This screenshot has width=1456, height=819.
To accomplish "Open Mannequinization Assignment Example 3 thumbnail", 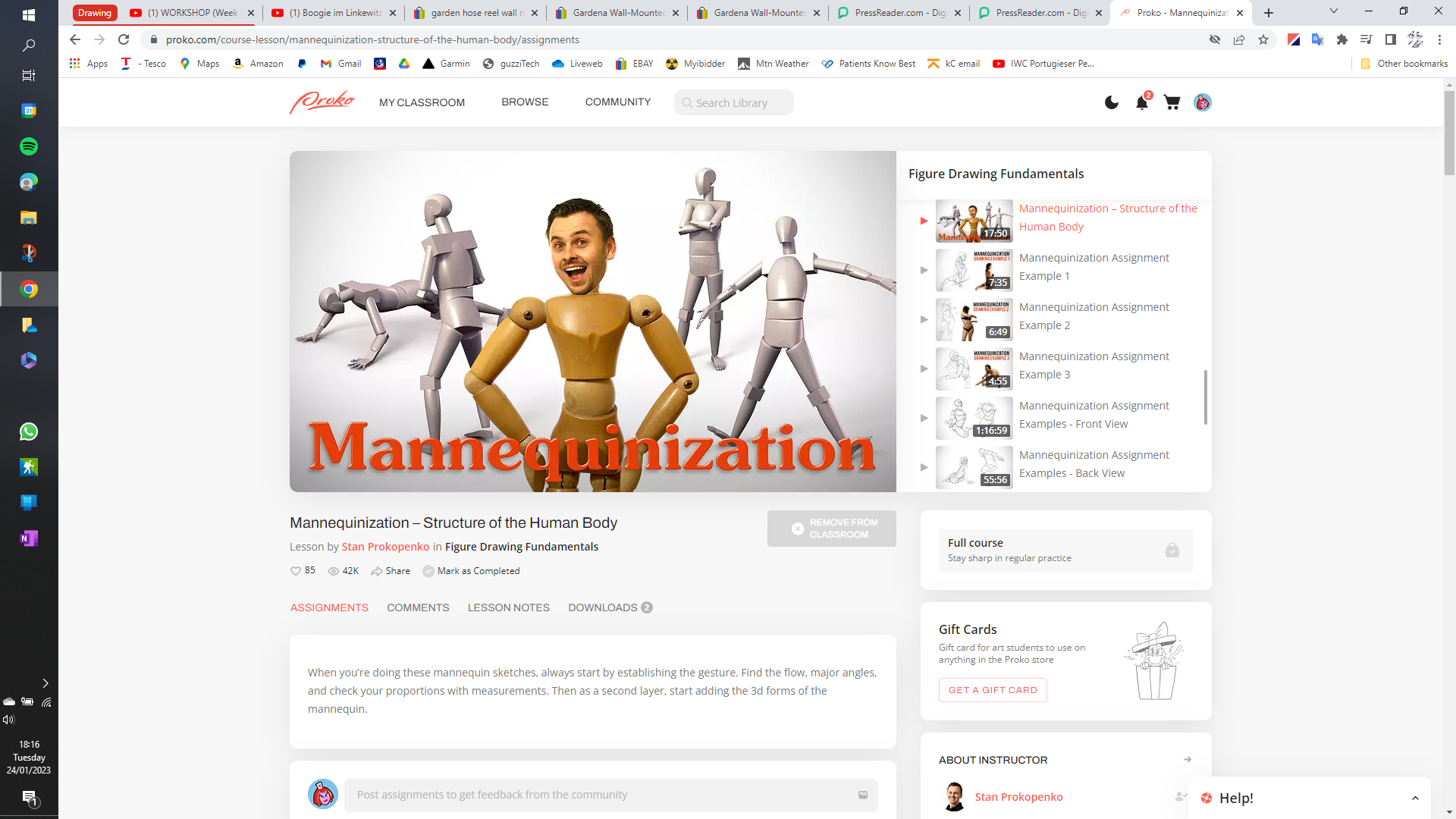I will pos(974,369).
